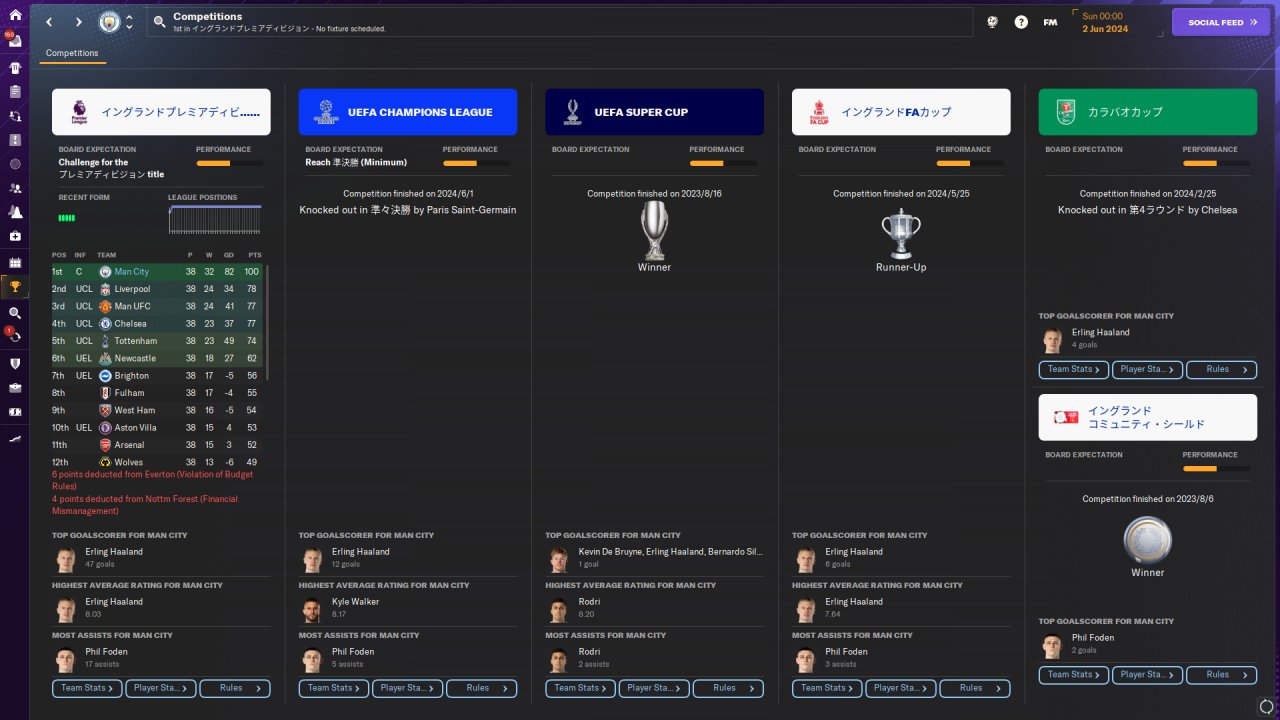
Task: Open the コミュニティ・シールド header
Action: click(1148, 417)
